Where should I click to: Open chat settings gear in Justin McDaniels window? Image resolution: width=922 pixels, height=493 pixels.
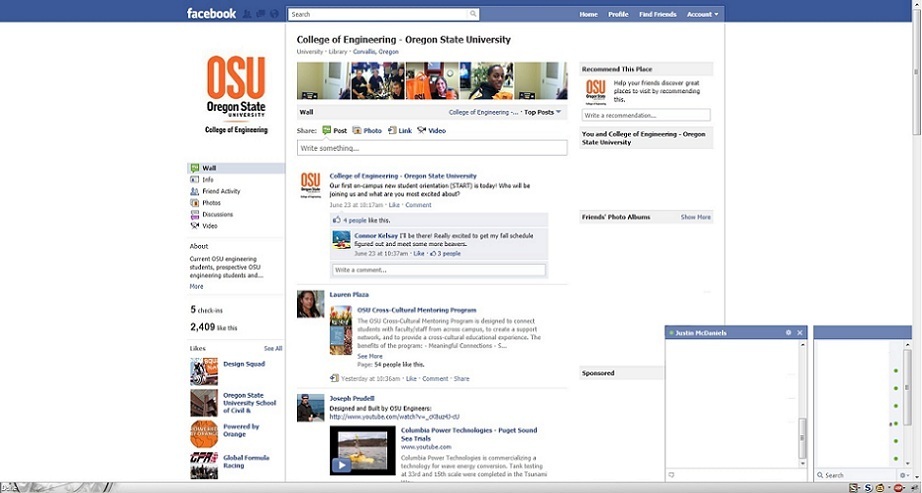[x=789, y=332]
